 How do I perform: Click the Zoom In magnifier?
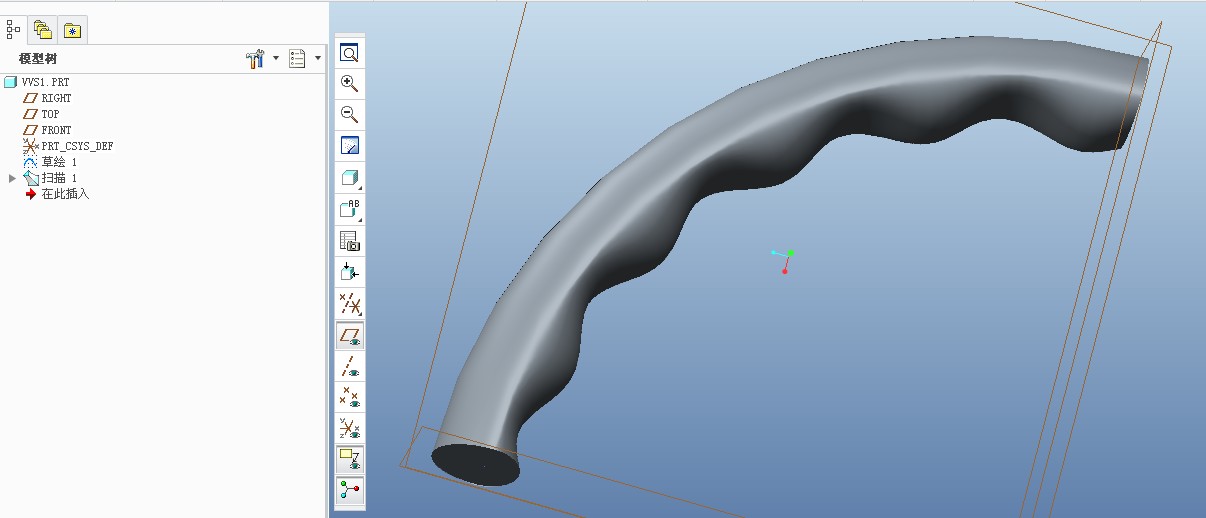coord(349,84)
